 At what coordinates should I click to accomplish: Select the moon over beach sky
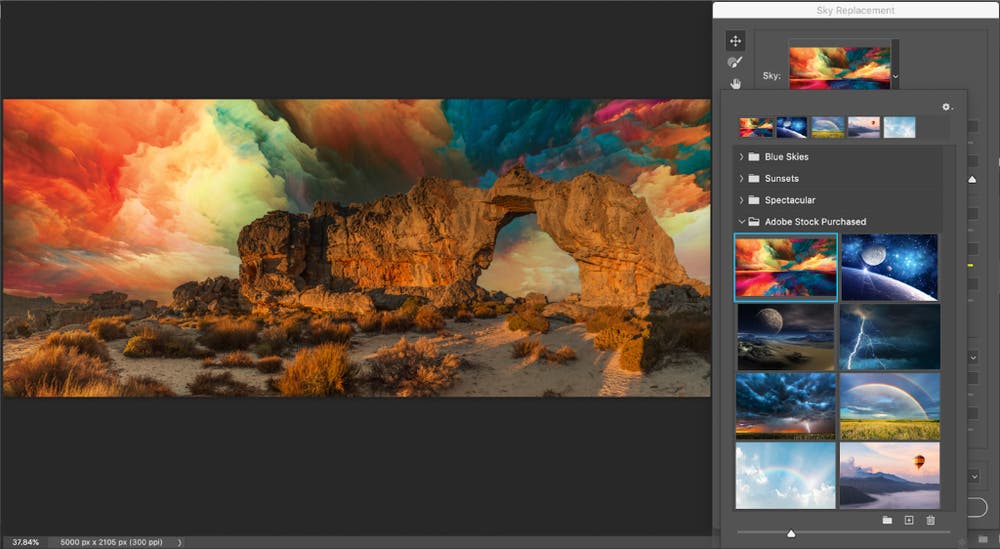pos(786,337)
